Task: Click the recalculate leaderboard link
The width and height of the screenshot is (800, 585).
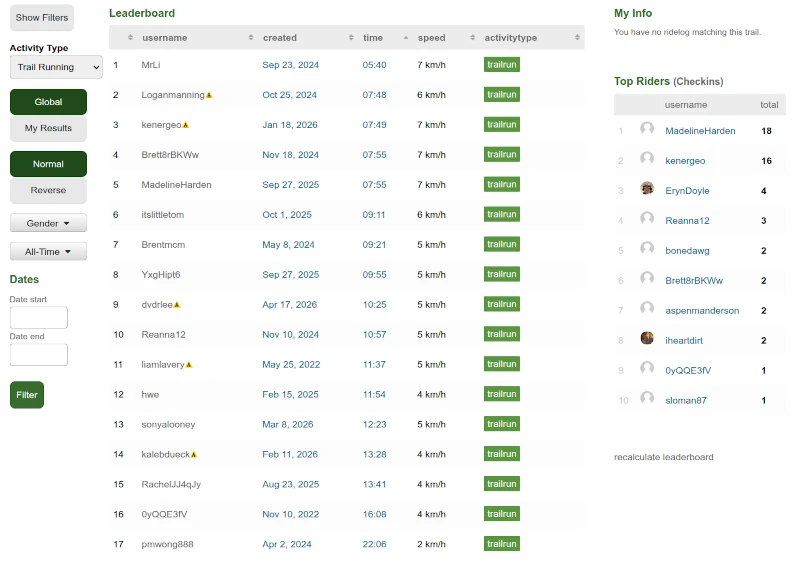Action: [663, 457]
